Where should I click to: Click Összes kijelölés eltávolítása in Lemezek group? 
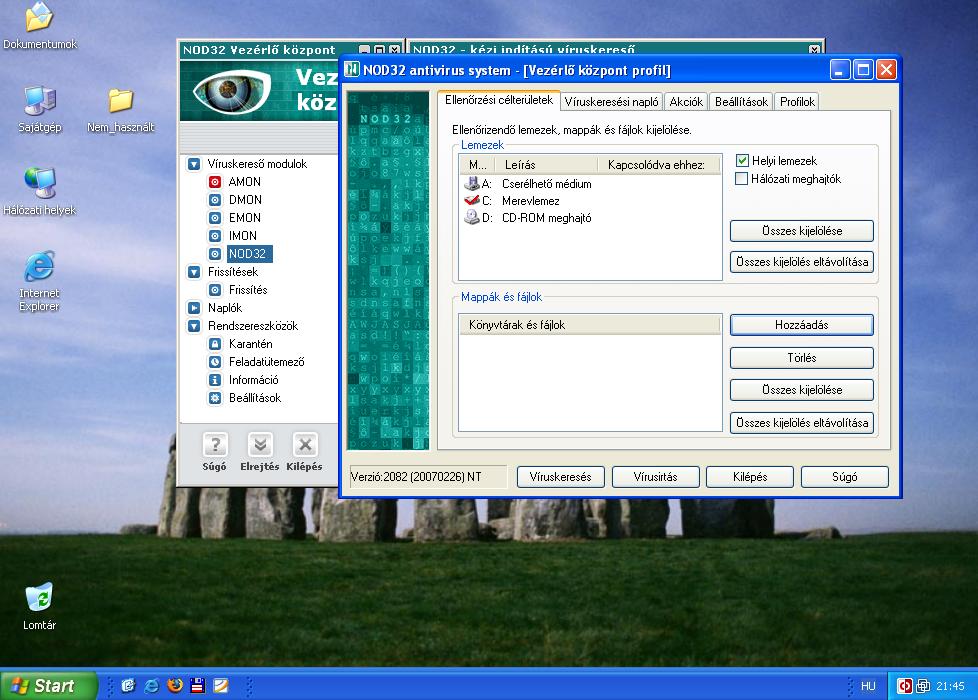(801, 262)
